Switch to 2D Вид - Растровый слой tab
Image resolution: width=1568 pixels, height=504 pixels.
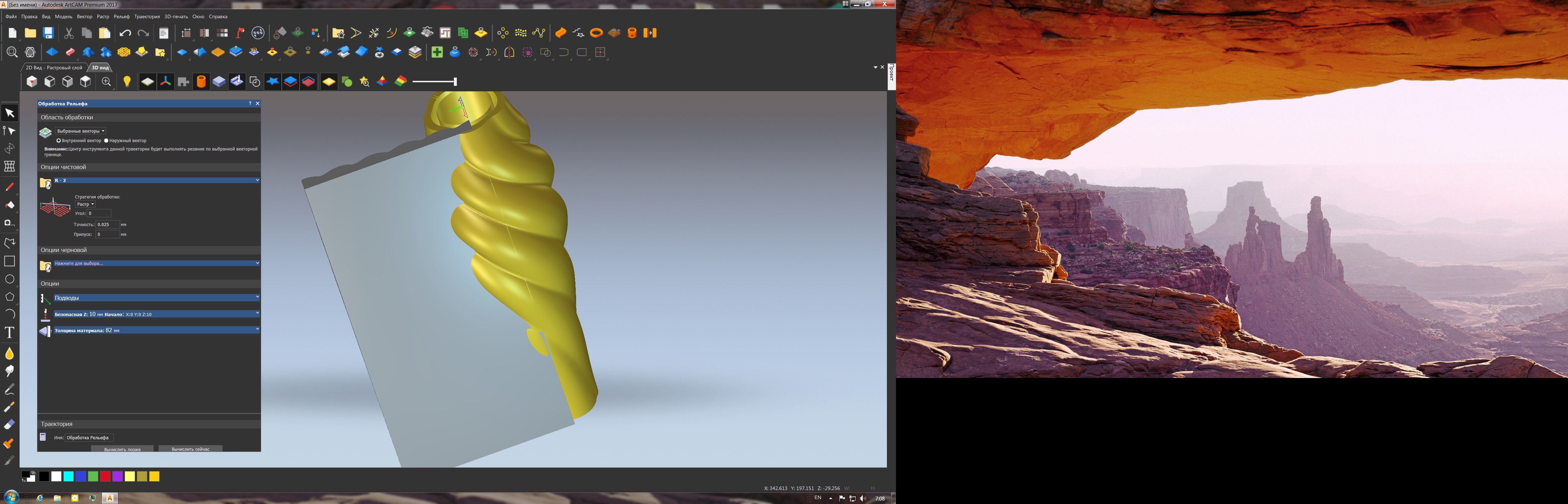pyautogui.click(x=54, y=68)
